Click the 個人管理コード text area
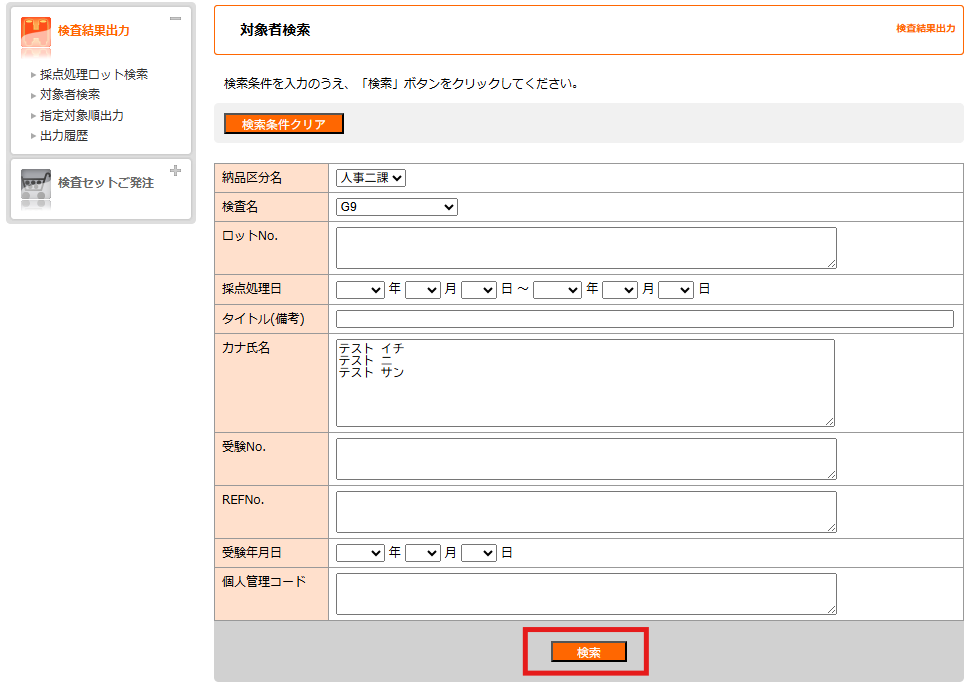This screenshot has height=688, width=968. pyautogui.click(x=585, y=594)
